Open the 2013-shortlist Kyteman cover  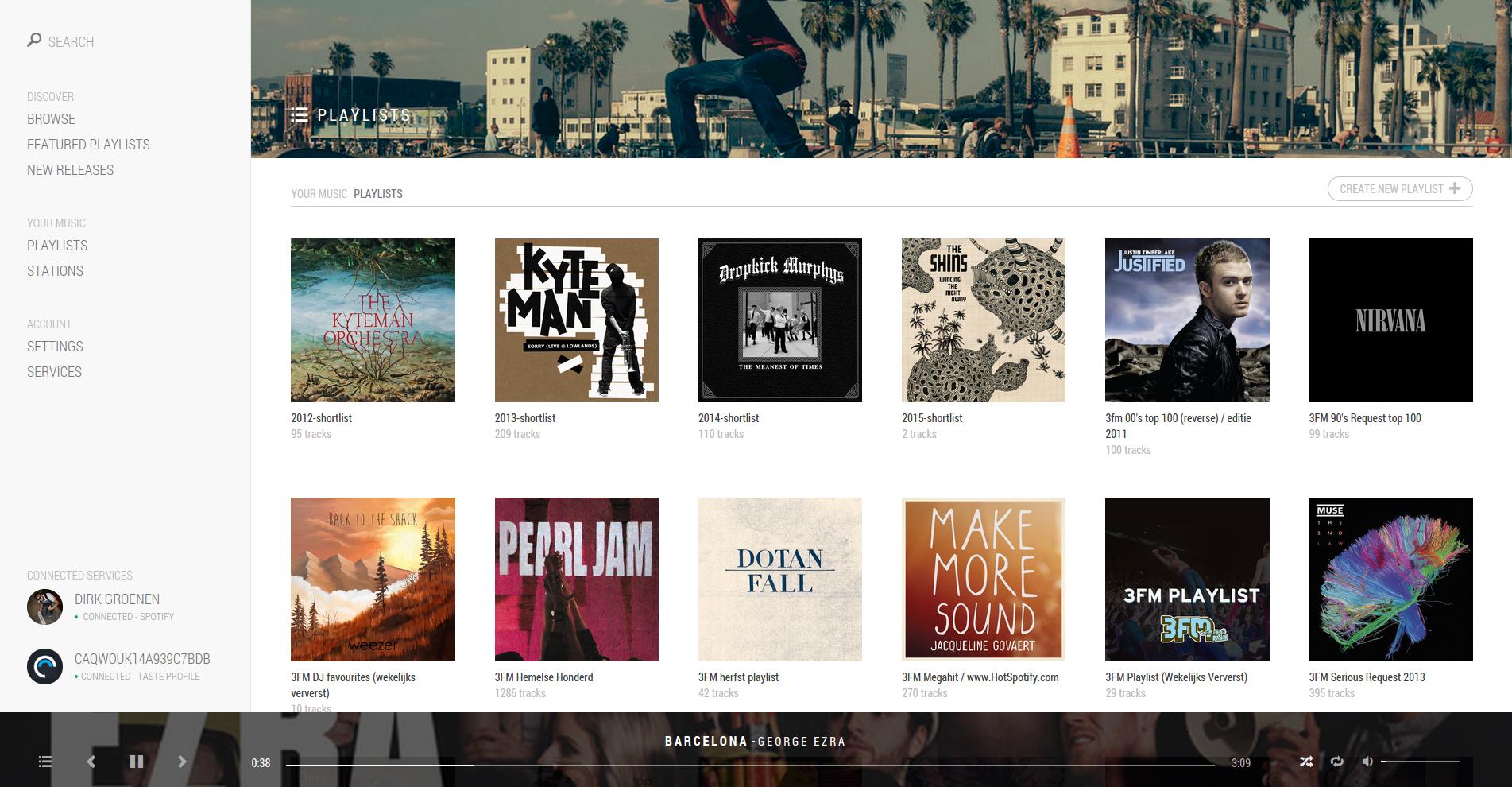(577, 320)
